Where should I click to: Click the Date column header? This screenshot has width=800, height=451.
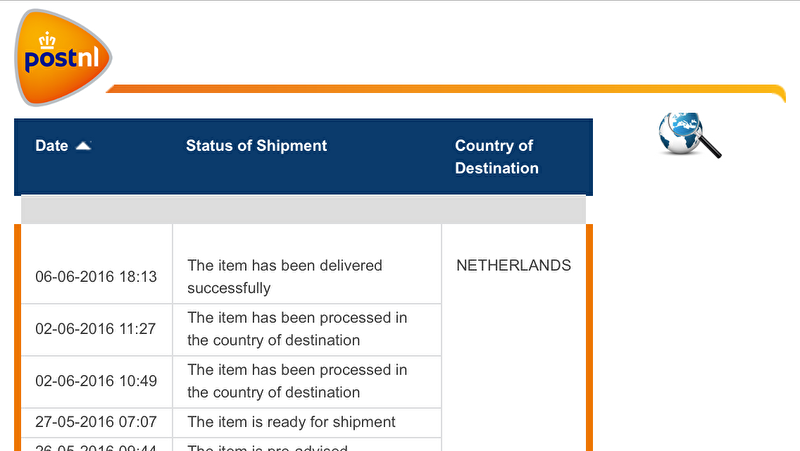(x=52, y=146)
